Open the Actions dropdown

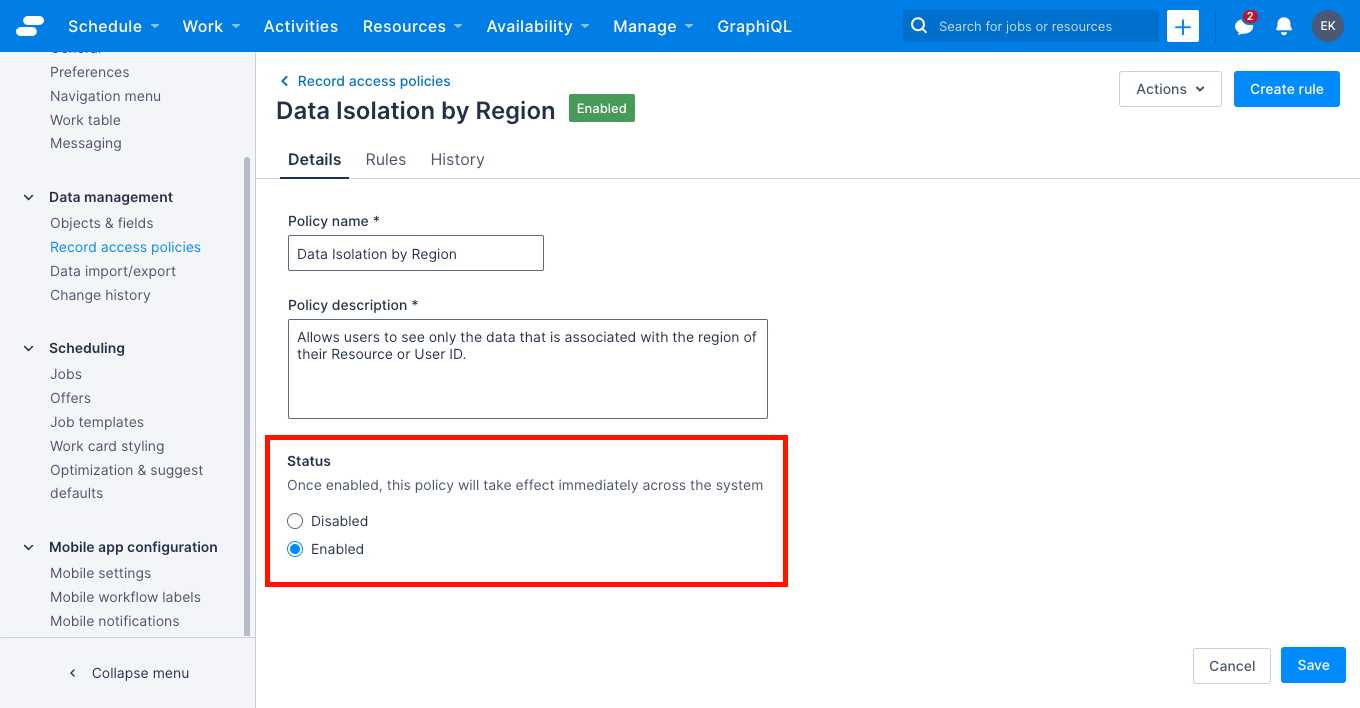click(1169, 89)
